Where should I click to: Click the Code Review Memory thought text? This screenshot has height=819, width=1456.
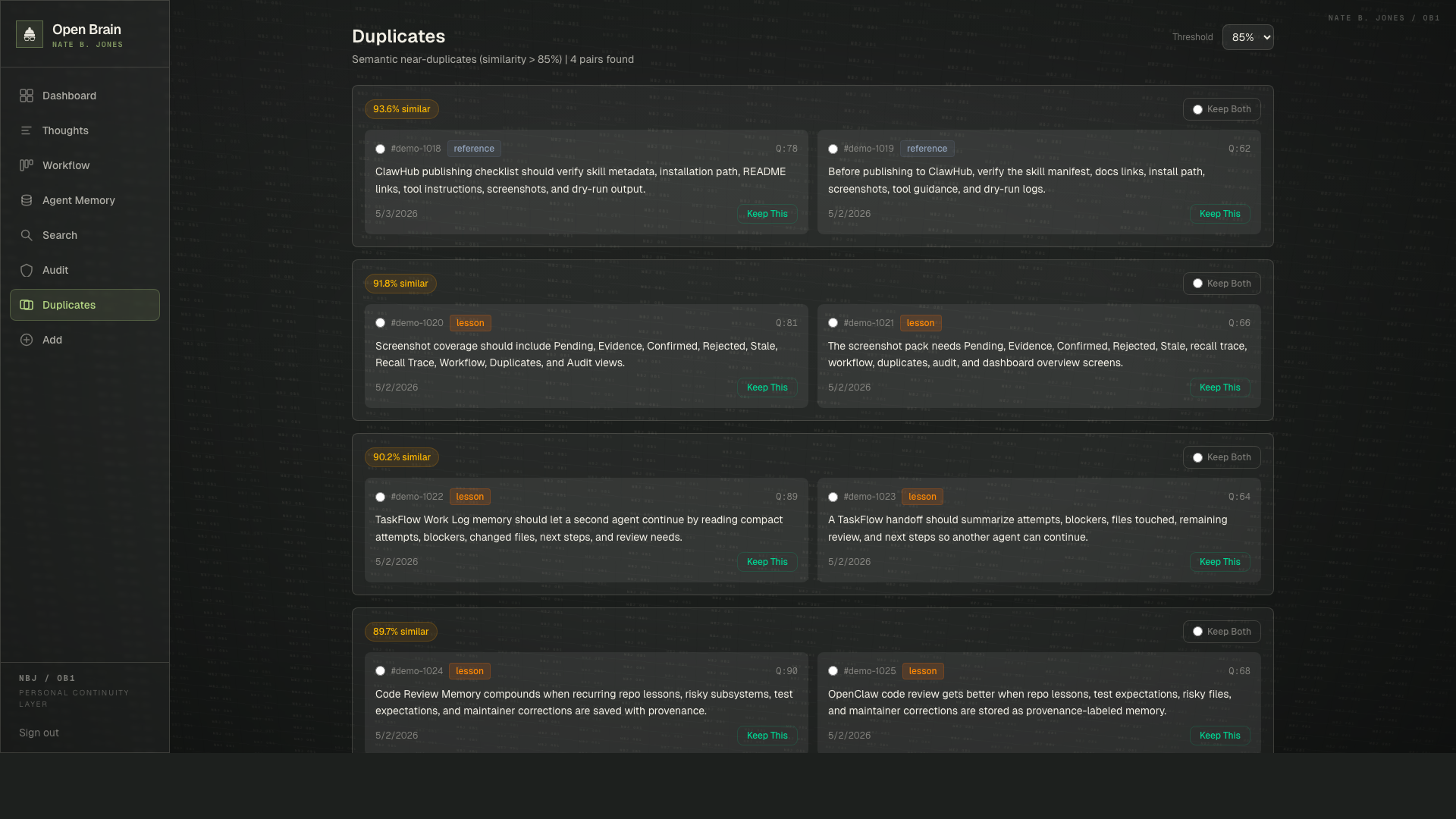584,702
